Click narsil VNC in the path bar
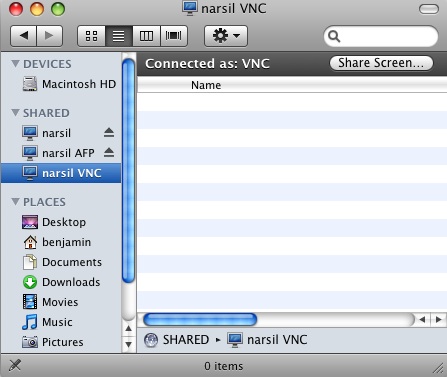The width and height of the screenshot is (447, 377). click(277, 340)
